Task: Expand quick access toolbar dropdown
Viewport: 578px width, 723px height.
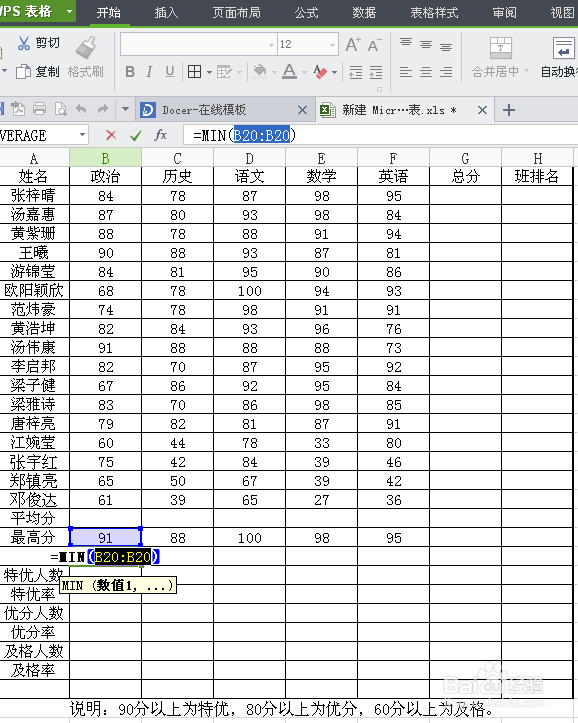Action: (x=125, y=109)
